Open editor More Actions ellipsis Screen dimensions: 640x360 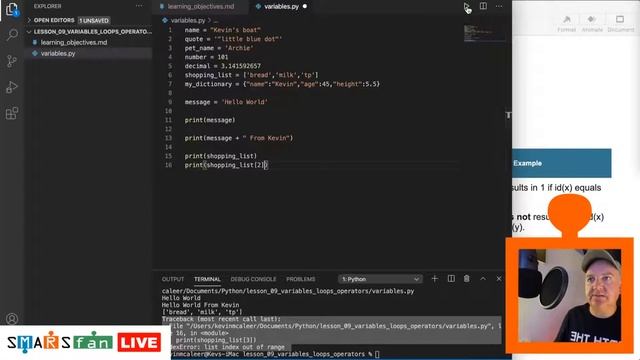(499, 6)
